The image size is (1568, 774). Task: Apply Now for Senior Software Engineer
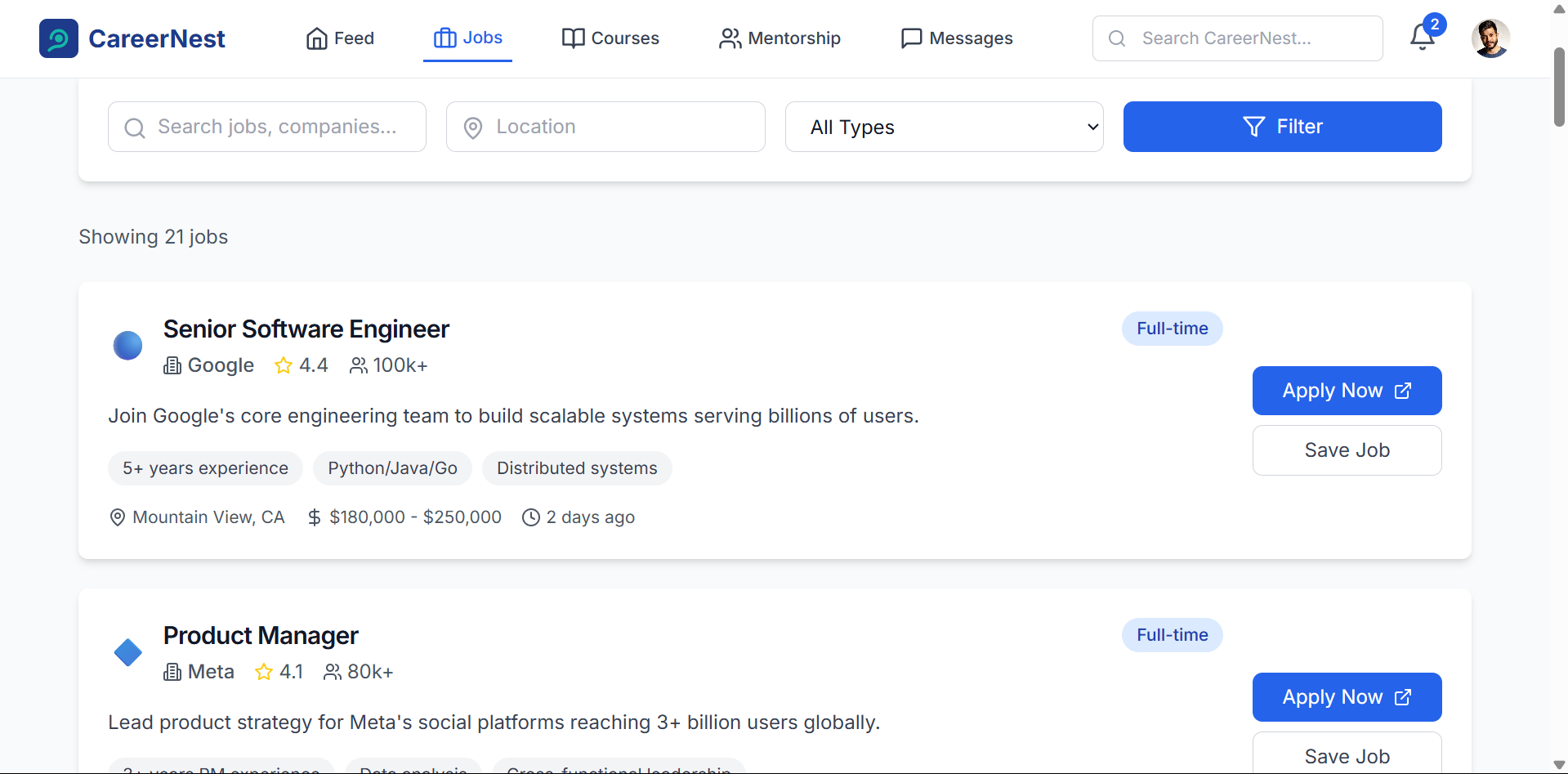(1347, 391)
